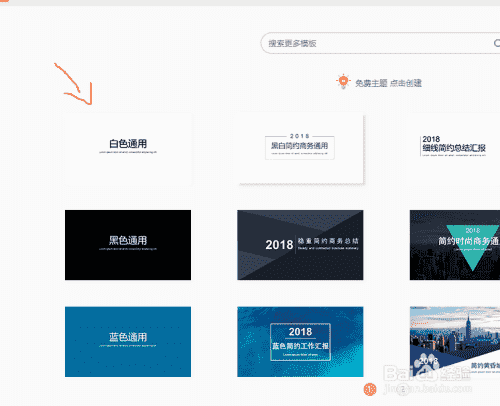Viewport: 500px width, 406px height.
Task: Pick the city skyline 2018 template
Action: [455, 342]
